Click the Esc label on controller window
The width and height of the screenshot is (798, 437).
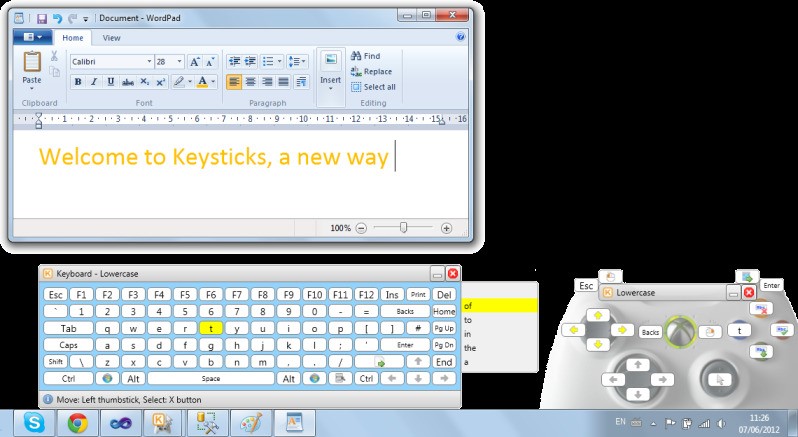[586, 285]
